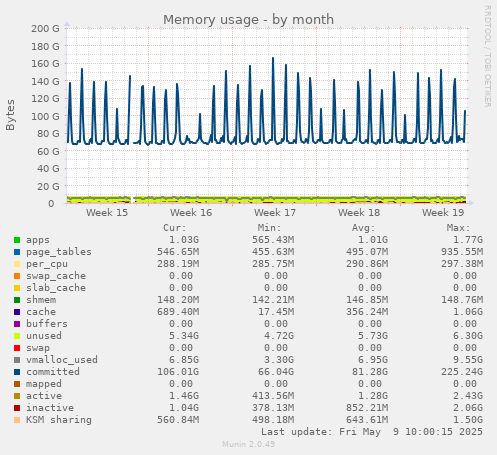
Task: Click vmalloc_used max value 9.55G
Action: click(468, 360)
